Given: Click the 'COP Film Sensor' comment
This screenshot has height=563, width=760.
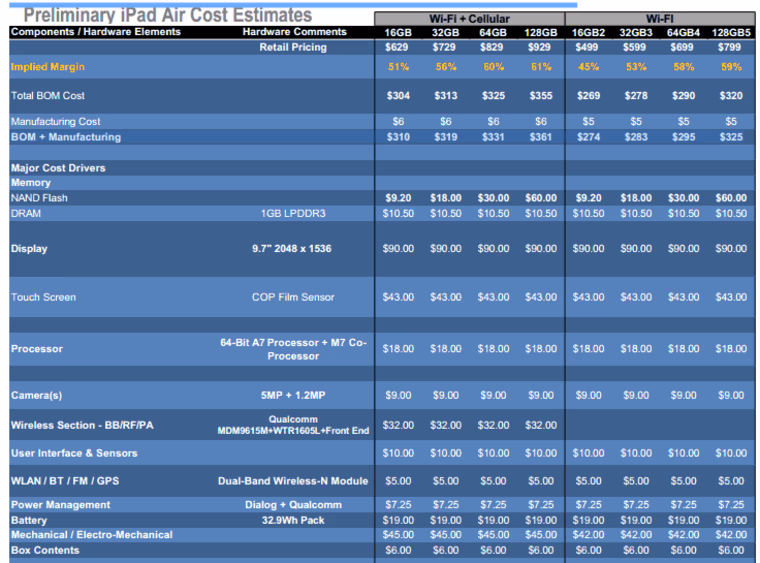Looking at the screenshot, I should pos(293,297).
